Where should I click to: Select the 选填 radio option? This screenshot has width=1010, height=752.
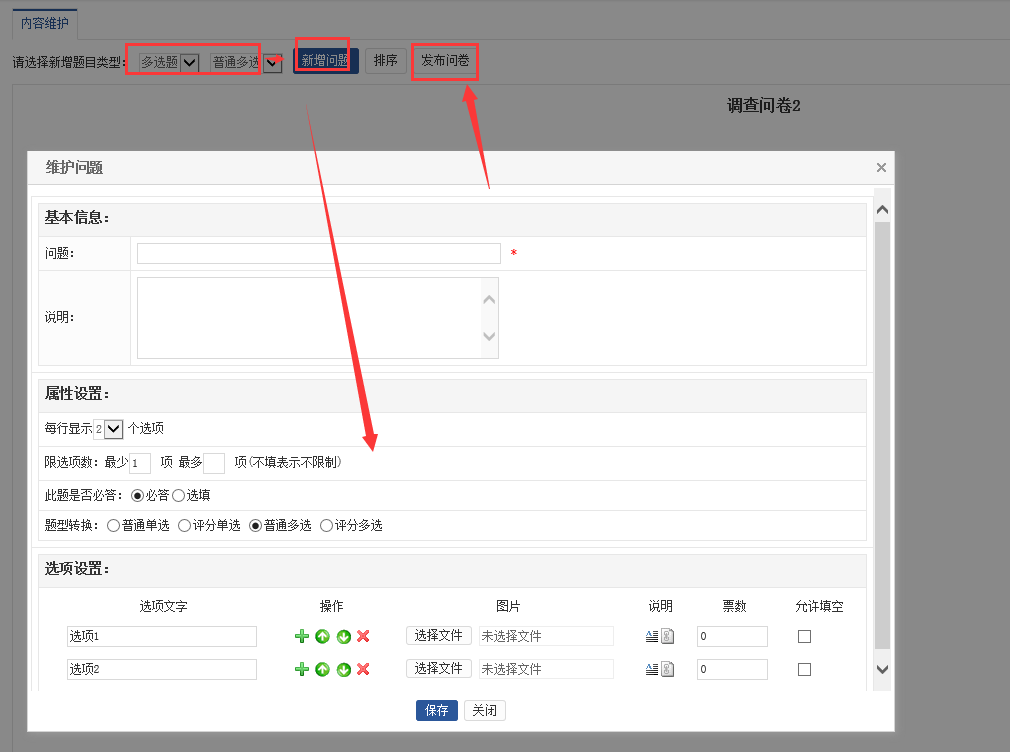[x=179, y=495]
